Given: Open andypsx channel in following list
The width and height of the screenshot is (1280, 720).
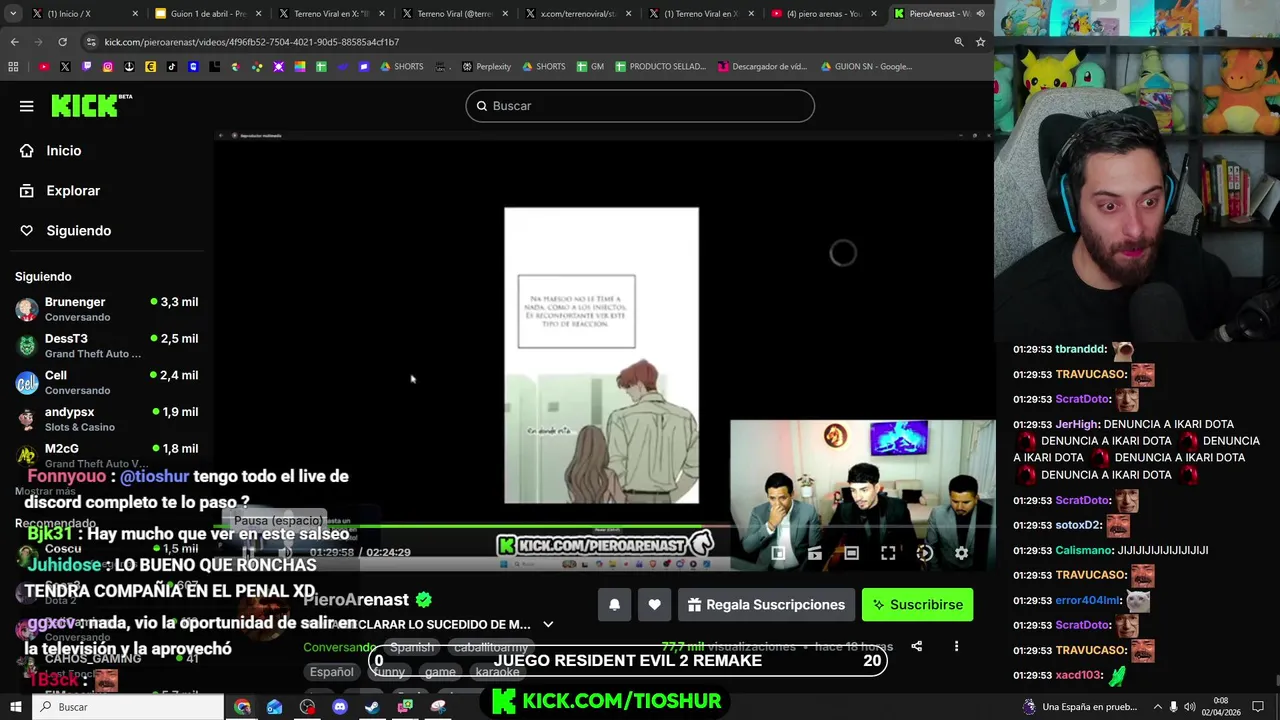Looking at the screenshot, I should (106, 419).
